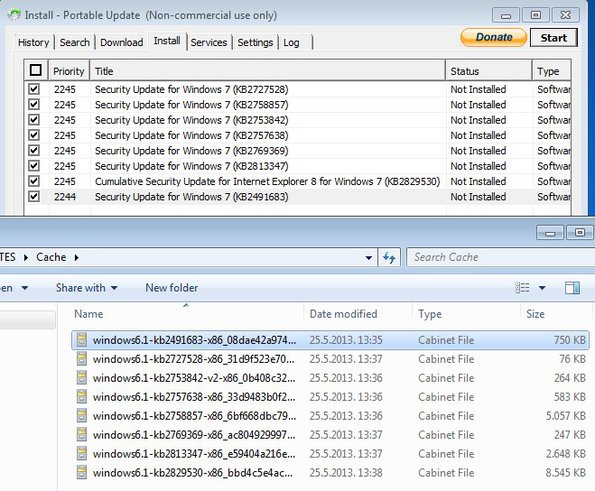Viewport: 595px width, 491px height.
Task: Select the Cumulative Security Update for Internet Explorer 8 row
Action: tap(298, 181)
